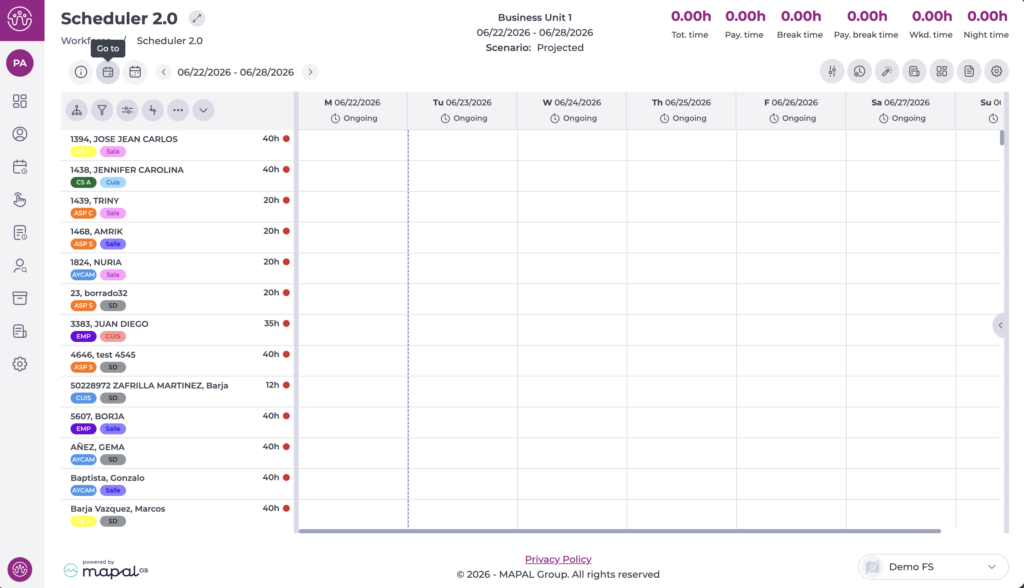Screen dimensions: 1024x588
Task: Click the horizontal scrollbar under the schedule grid
Action: click(x=619, y=531)
